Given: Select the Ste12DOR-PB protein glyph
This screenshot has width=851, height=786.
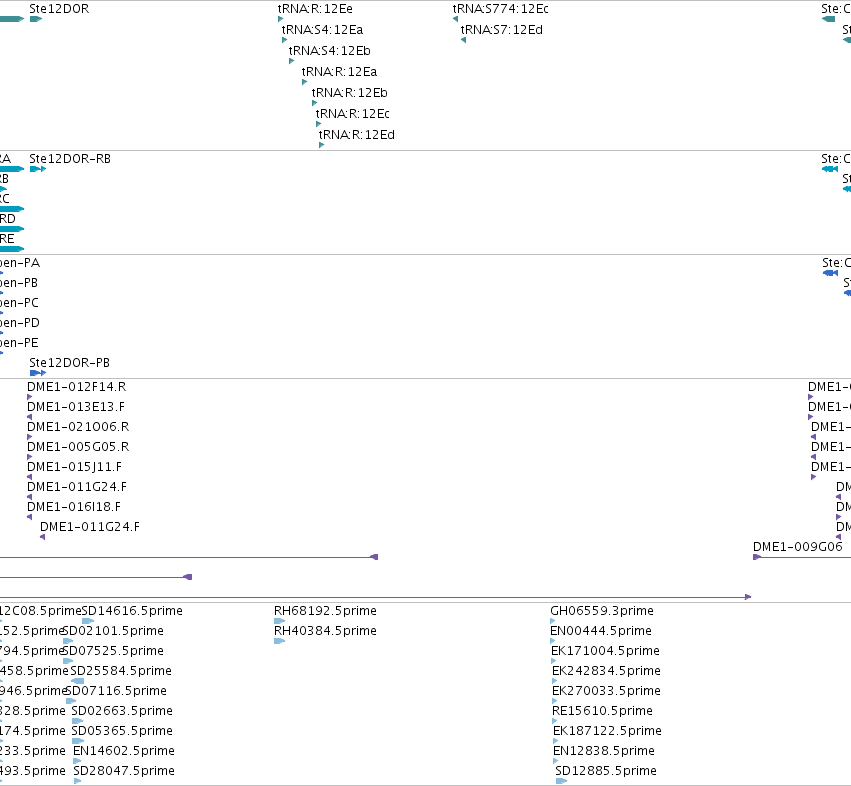Looking at the screenshot, I should pos(38,373).
